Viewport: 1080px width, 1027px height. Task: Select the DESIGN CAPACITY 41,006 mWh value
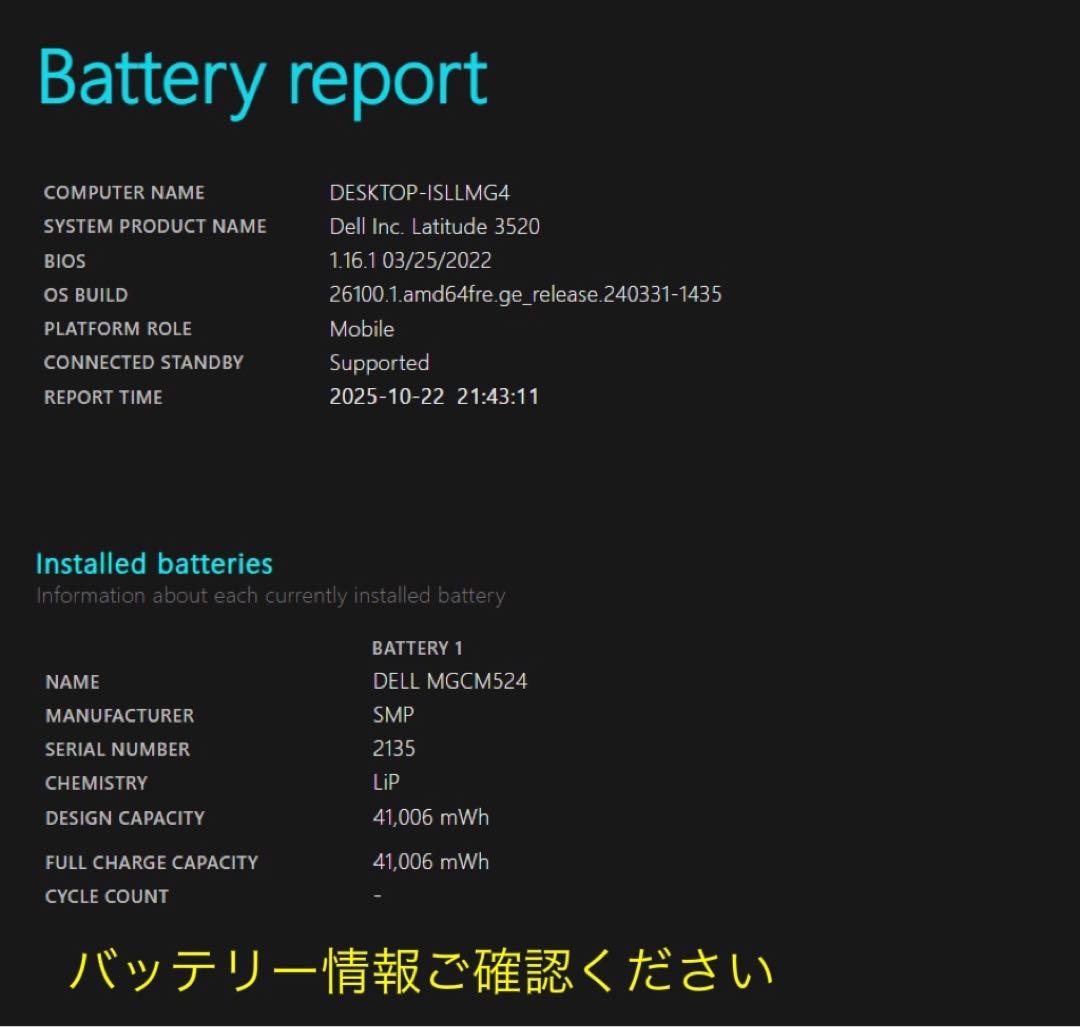pyautogui.click(x=430, y=817)
